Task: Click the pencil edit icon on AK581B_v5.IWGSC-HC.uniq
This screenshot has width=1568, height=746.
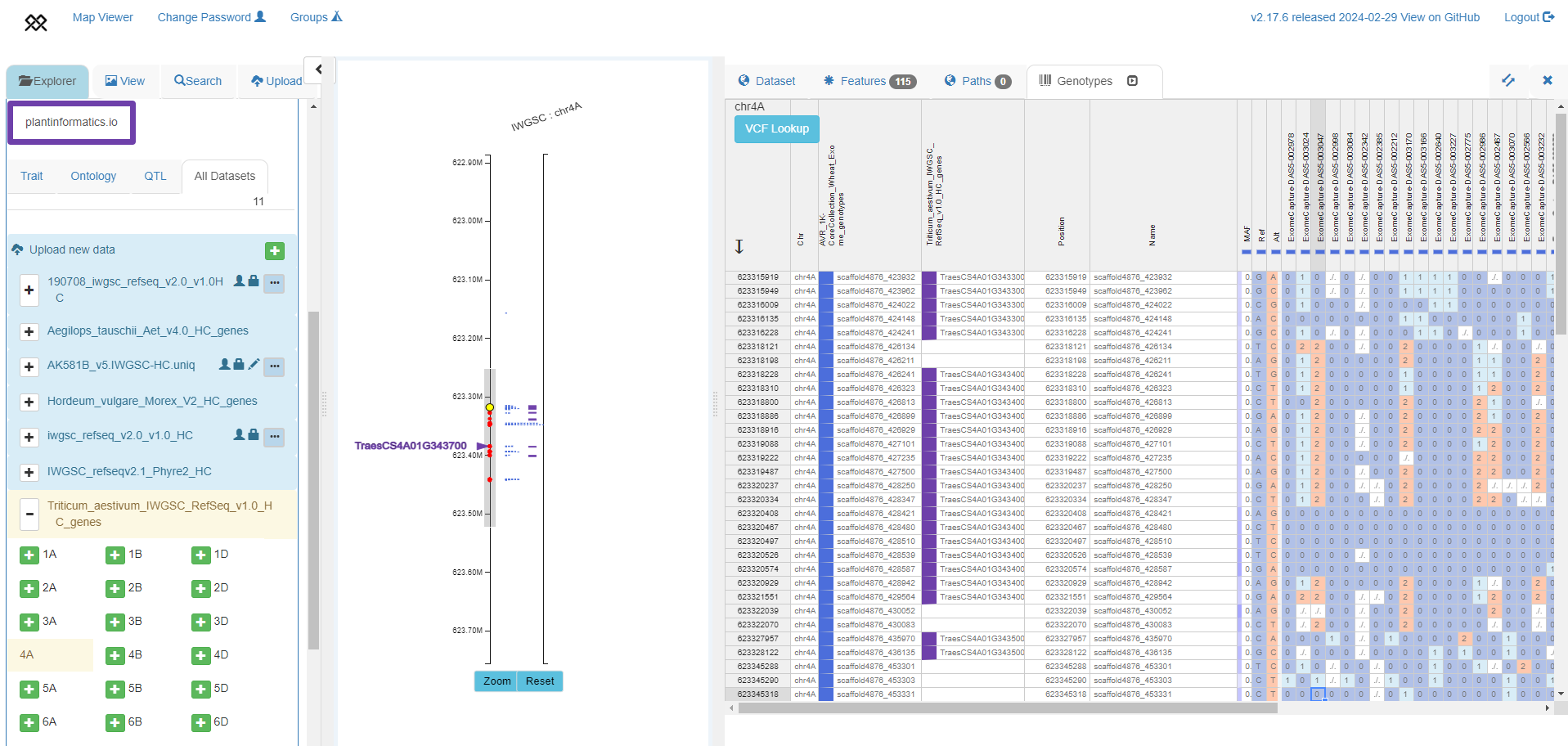Action: tap(254, 364)
